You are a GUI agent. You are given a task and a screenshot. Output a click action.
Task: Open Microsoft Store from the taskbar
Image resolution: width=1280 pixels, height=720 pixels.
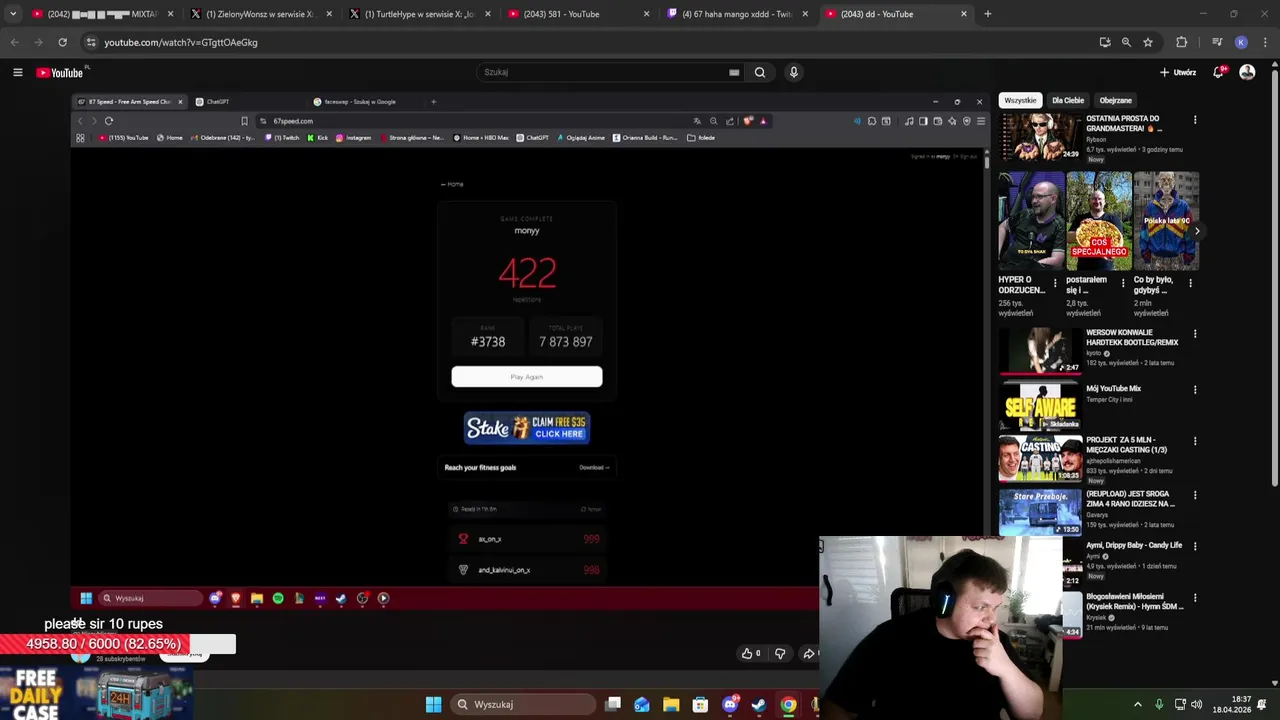[x=700, y=704]
